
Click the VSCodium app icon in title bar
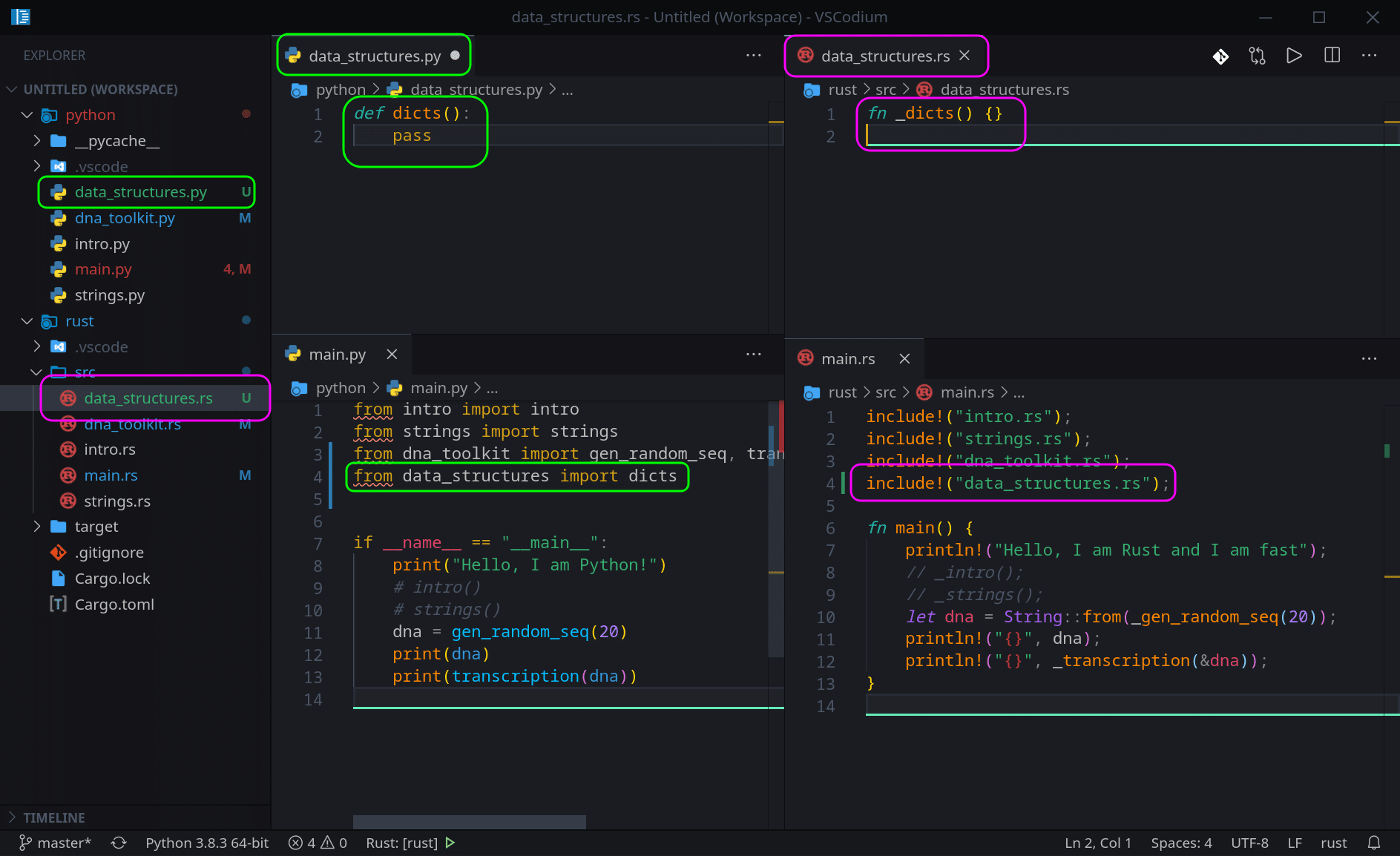pyautogui.click(x=21, y=17)
